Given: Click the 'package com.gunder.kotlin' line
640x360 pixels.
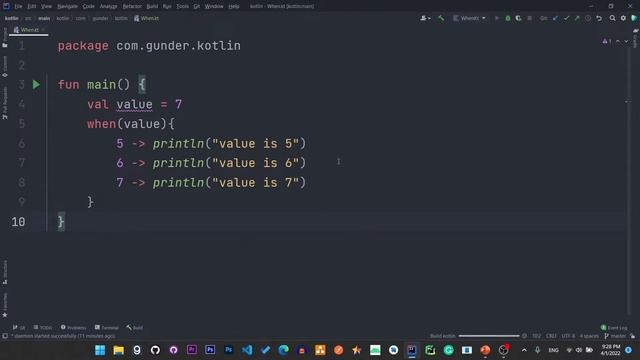Looking at the screenshot, I should click(149, 46).
